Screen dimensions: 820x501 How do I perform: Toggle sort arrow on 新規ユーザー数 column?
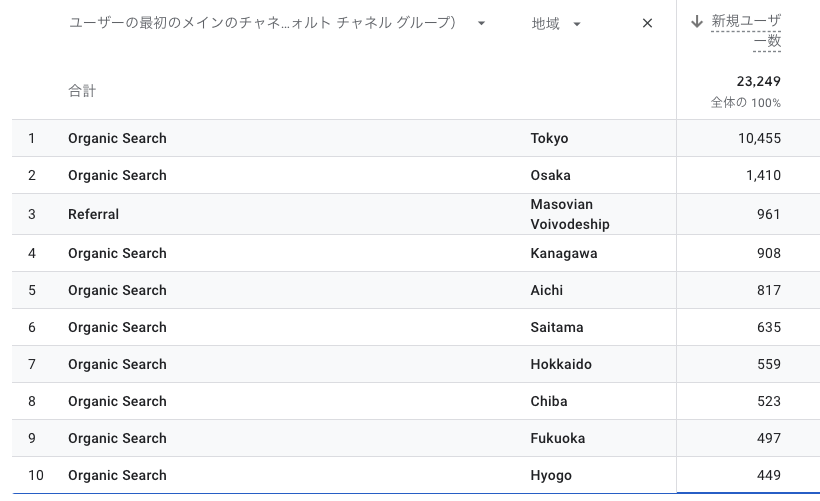pyautogui.click(x=697, y=21)
